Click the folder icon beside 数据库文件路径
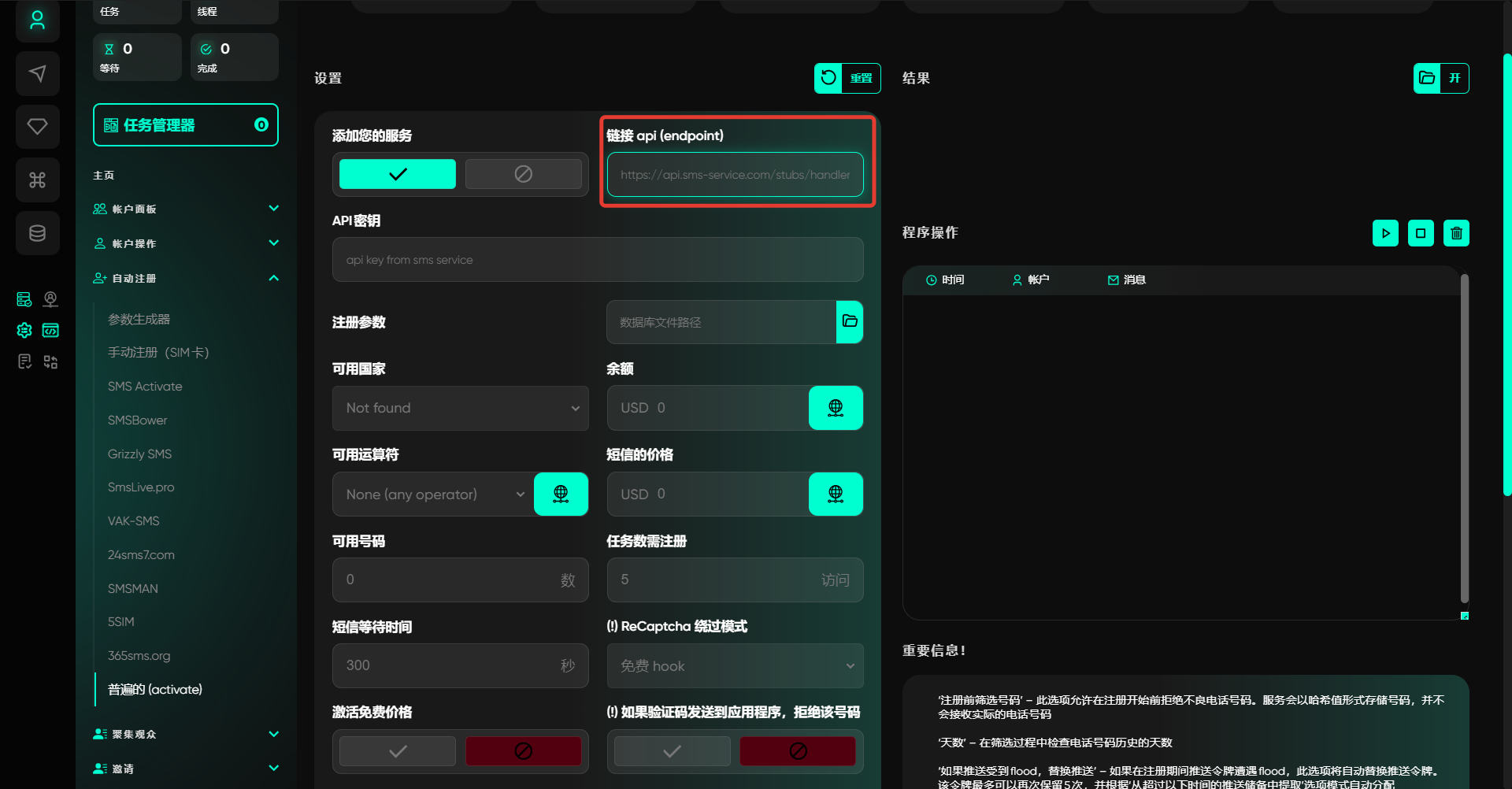 pyautogui.click(x=850, y=321)
